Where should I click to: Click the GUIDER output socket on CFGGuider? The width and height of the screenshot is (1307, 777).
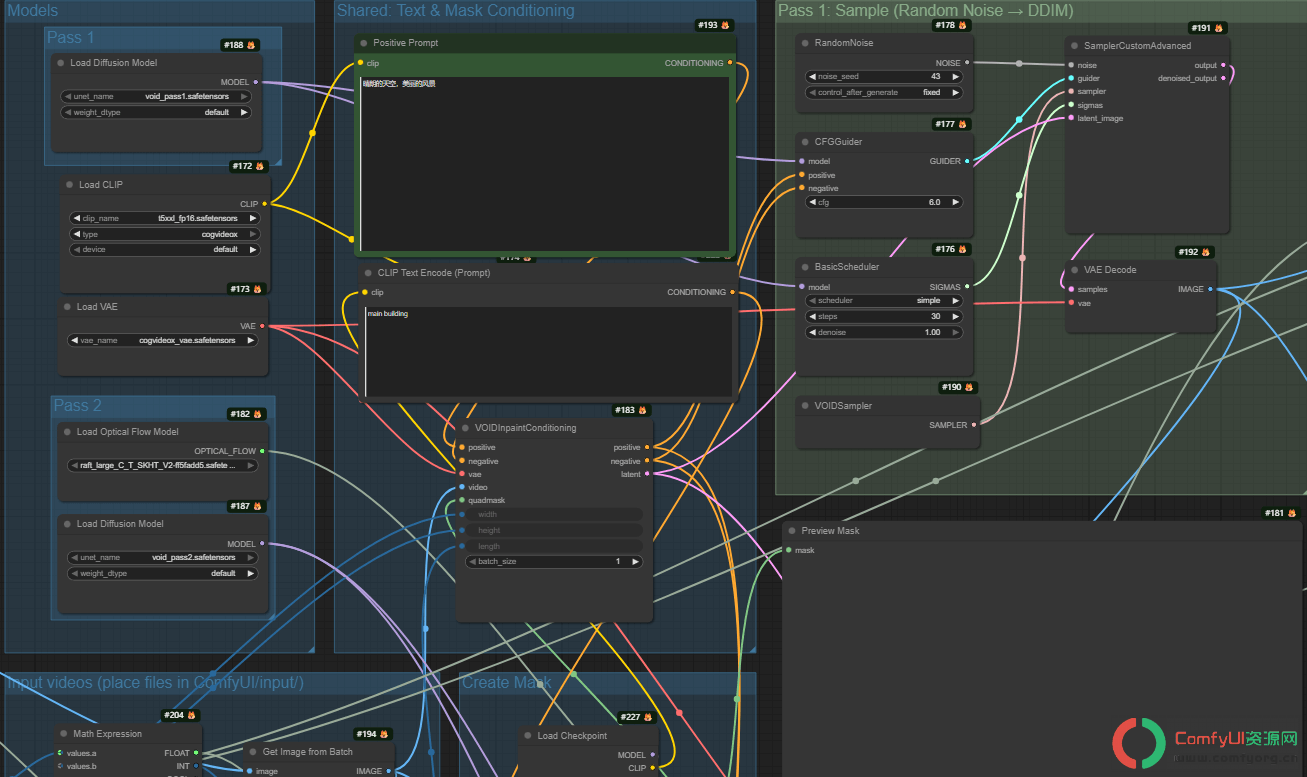(x=967, y=161)
